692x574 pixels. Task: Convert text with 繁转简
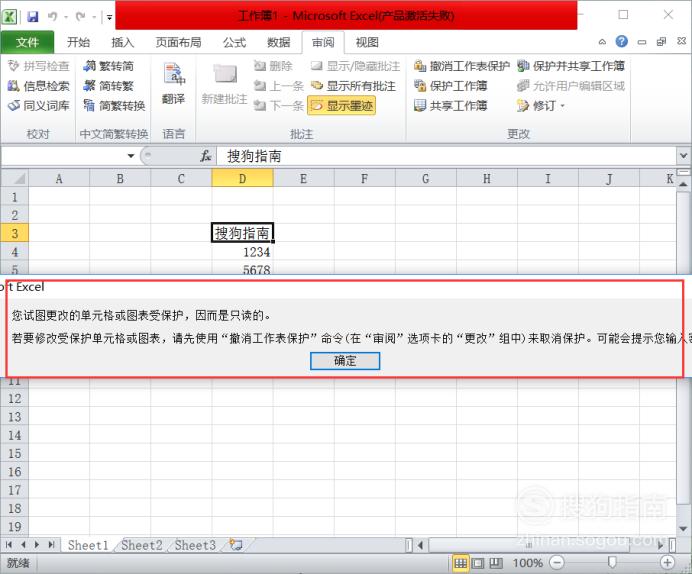click(x=109, y=66)
